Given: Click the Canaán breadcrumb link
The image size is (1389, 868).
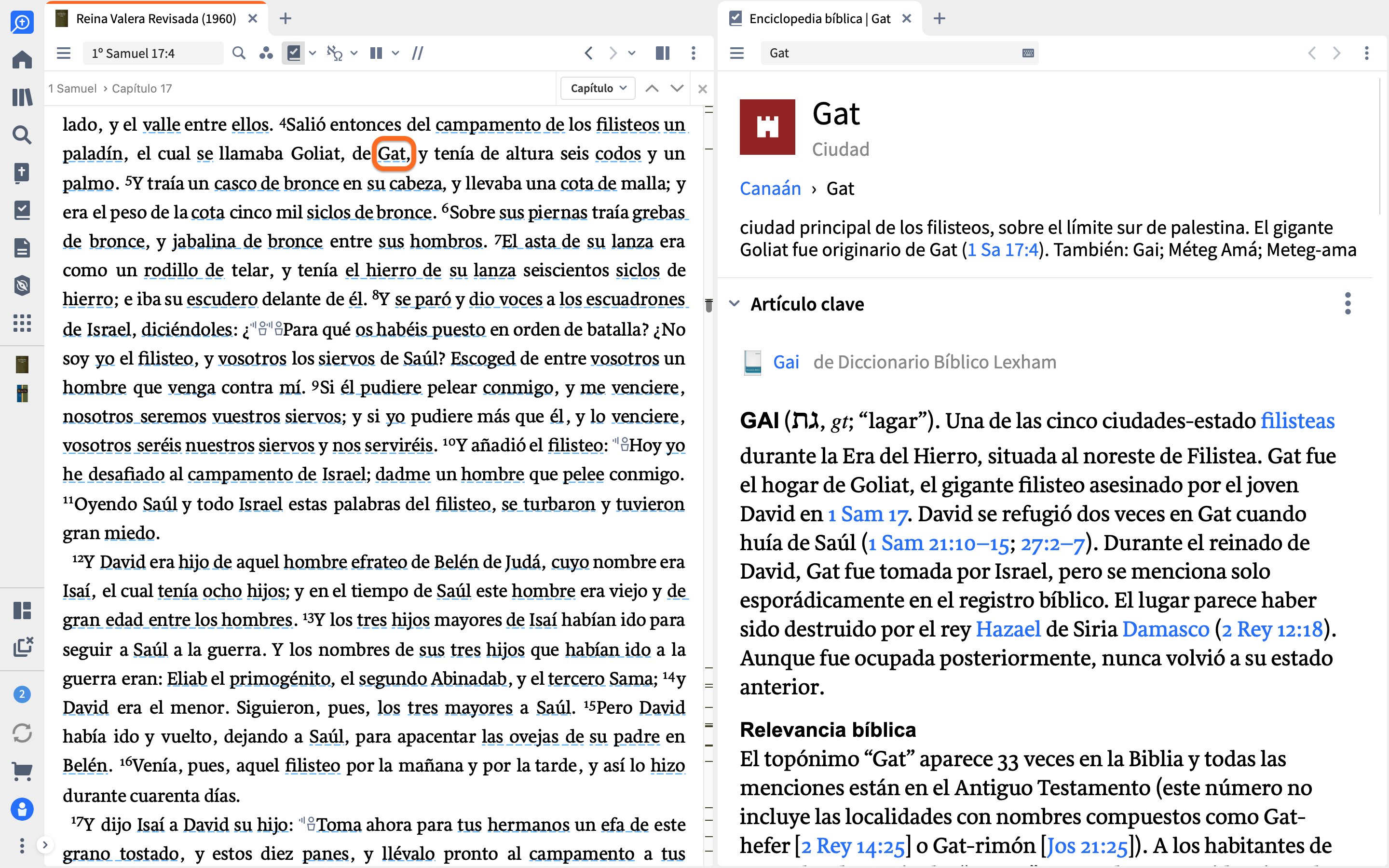Looking at the screenshot, I should point(770,188).
